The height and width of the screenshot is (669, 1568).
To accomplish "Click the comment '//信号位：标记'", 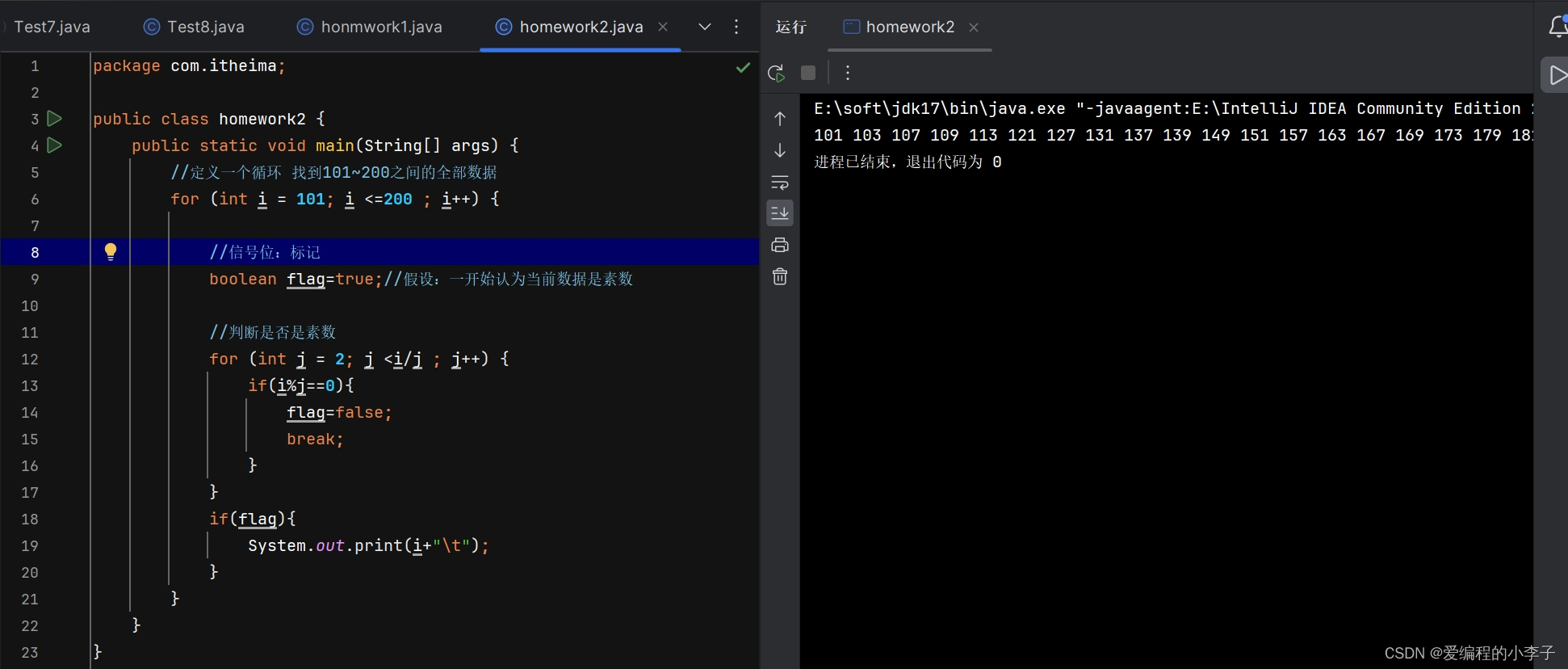I will 265,252.
